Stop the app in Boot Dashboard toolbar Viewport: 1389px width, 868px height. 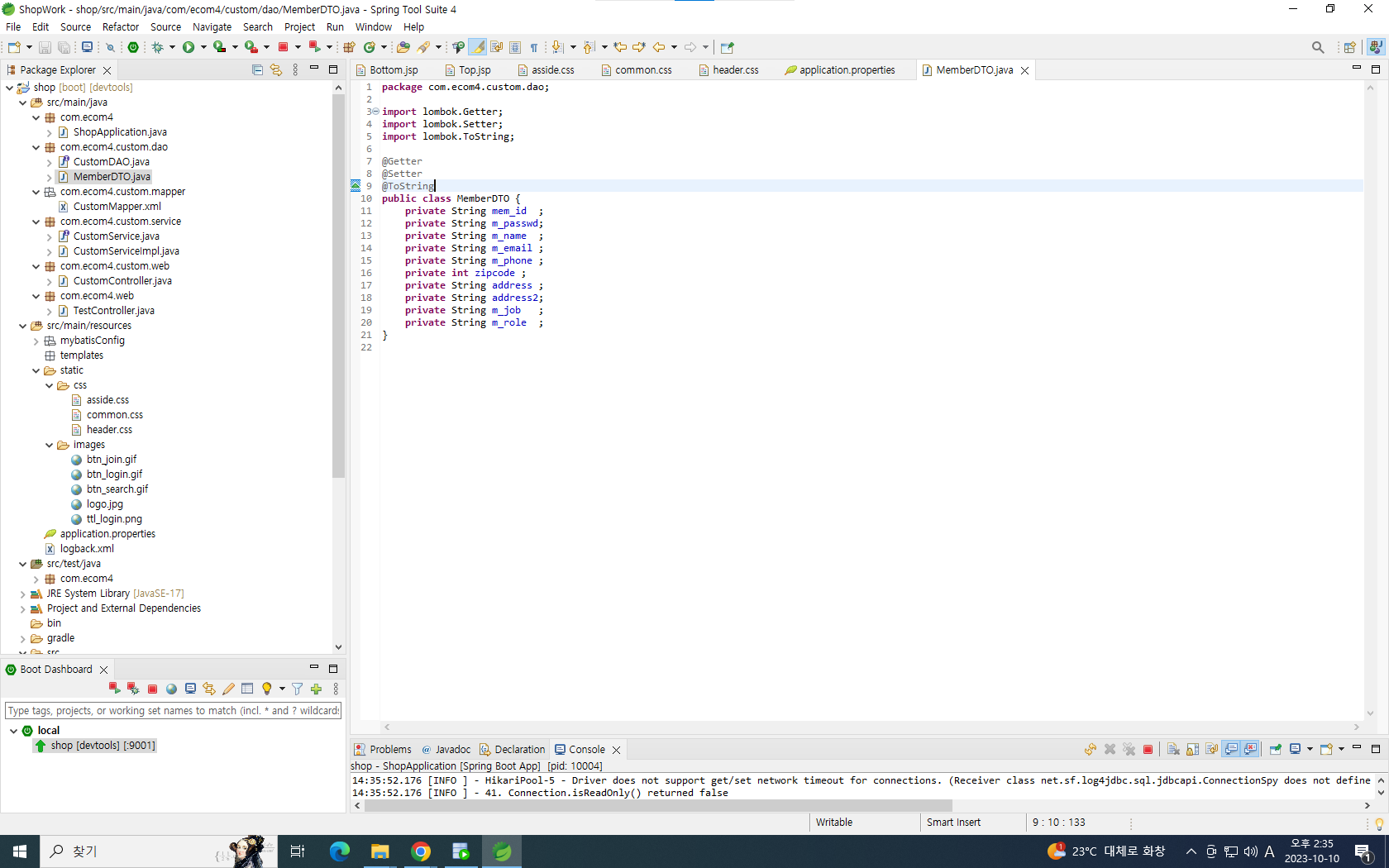[x=152, y=689]
